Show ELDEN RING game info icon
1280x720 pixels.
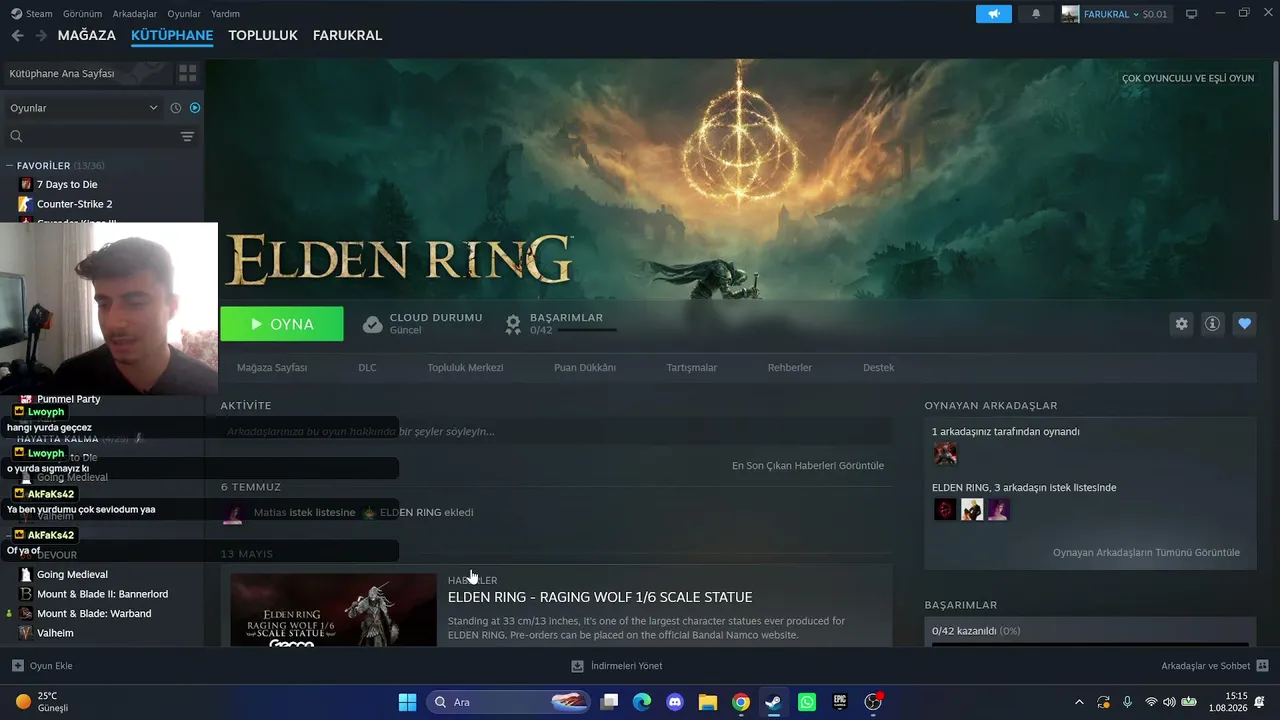(x=1213, y=324)
